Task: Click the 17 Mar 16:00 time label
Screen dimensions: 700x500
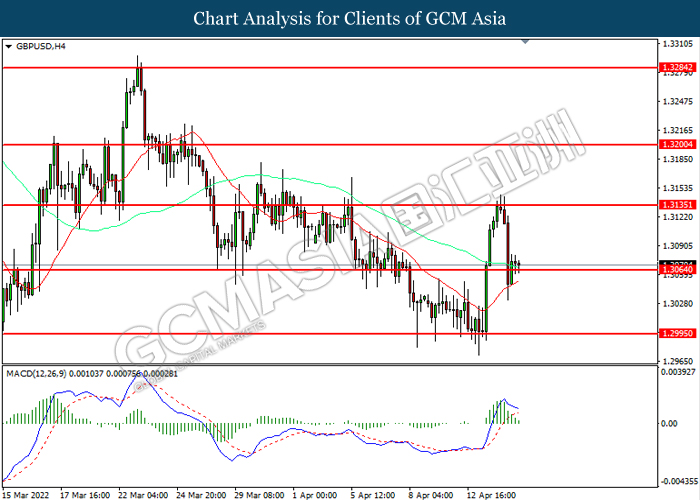Action: point(85,495)
